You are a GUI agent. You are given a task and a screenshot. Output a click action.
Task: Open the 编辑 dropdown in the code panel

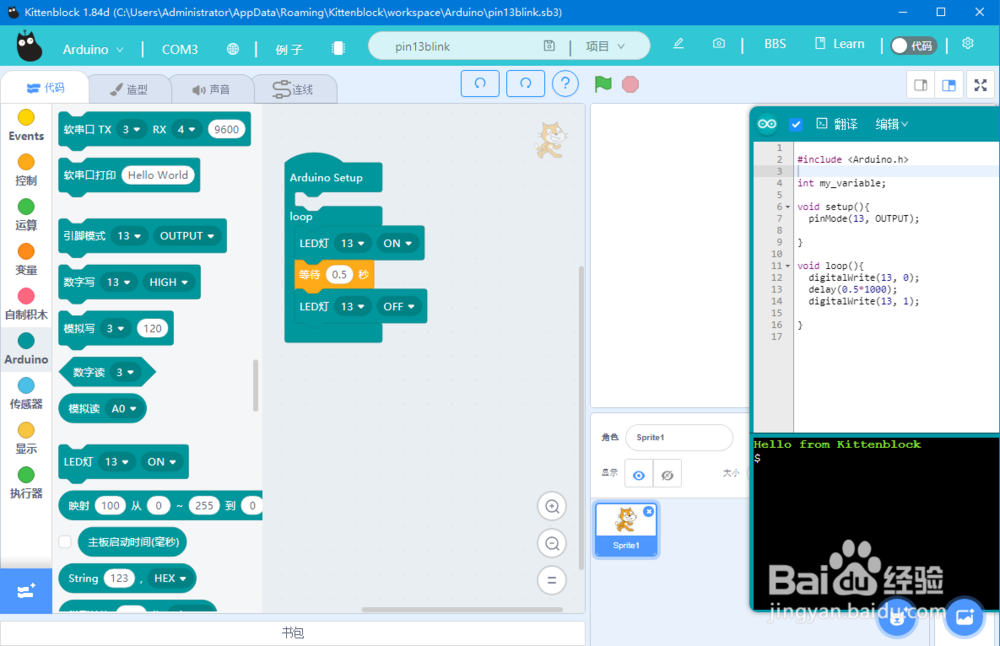click(892, 124)
